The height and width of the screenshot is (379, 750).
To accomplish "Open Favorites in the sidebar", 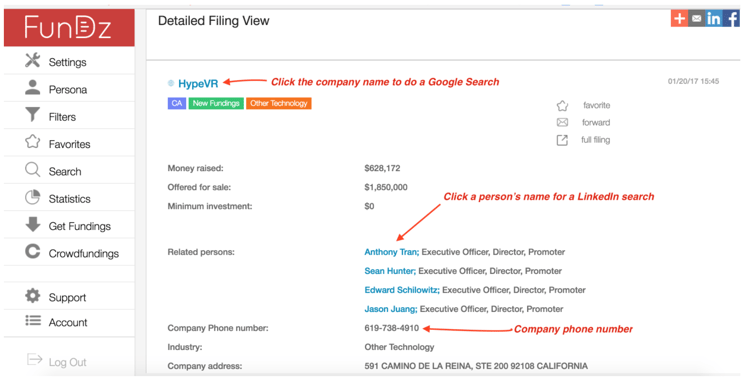I will click(x=58, y=144).
